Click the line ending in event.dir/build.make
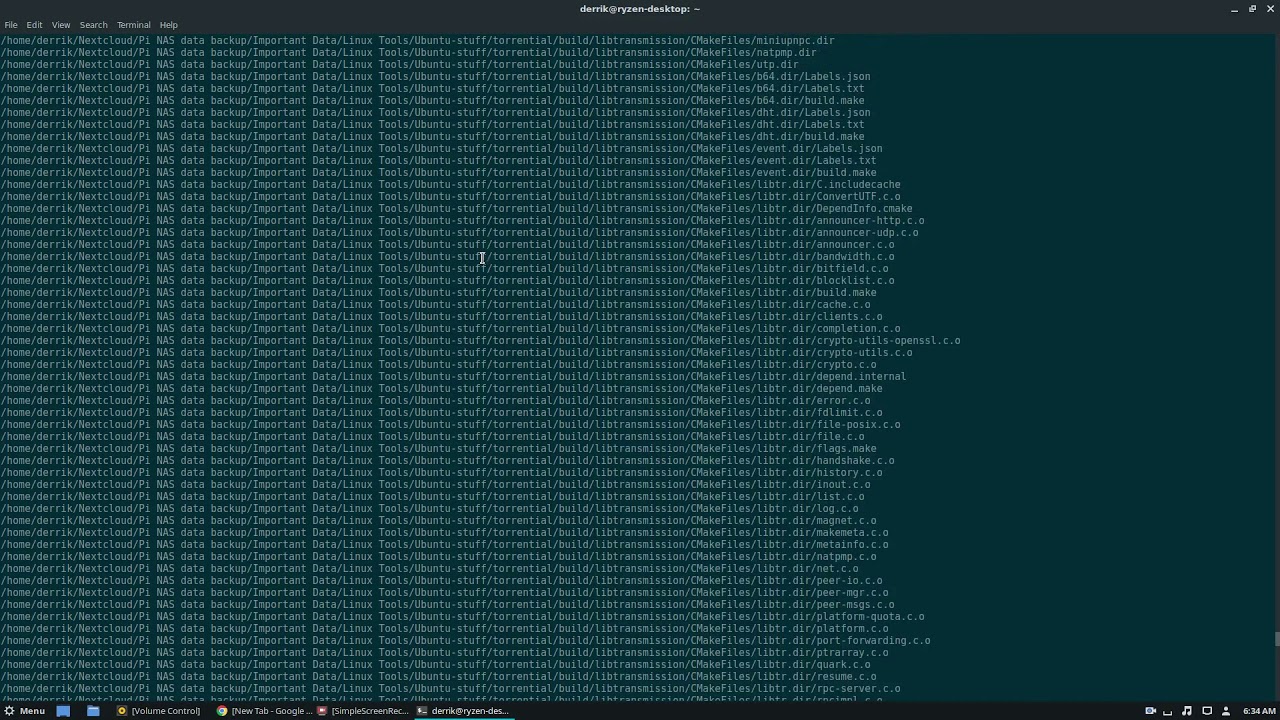 tap(438, 172)
